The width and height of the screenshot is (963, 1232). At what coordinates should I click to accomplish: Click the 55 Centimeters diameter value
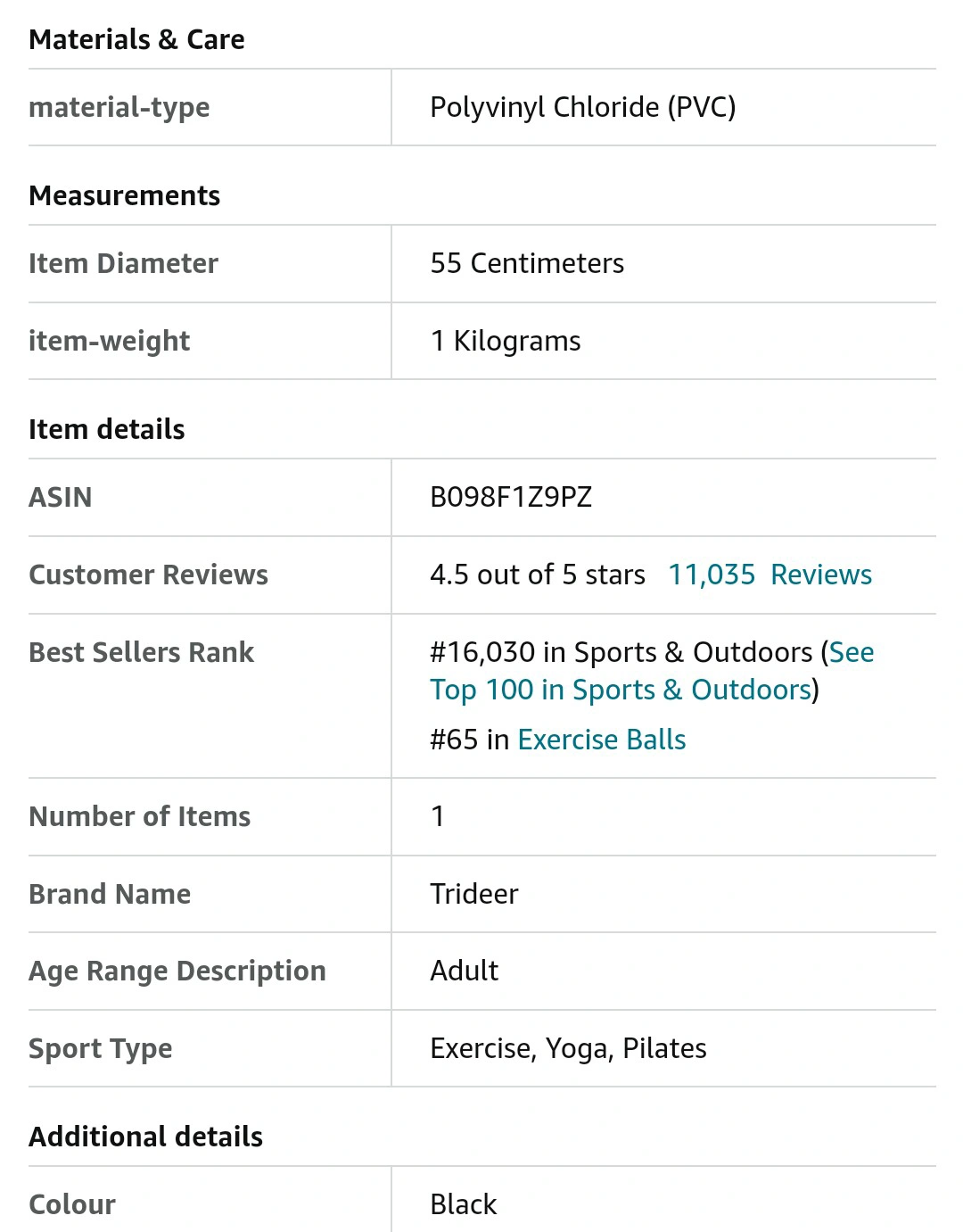[527, 263]
